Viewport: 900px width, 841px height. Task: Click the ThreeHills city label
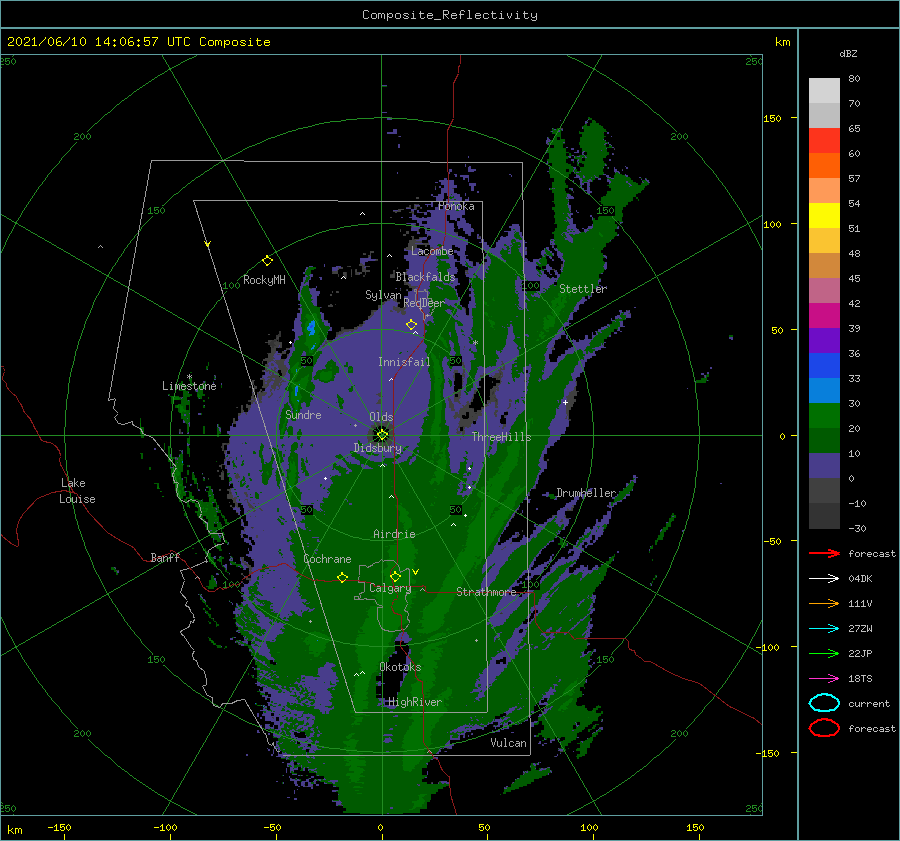click(x=502, y=437)
